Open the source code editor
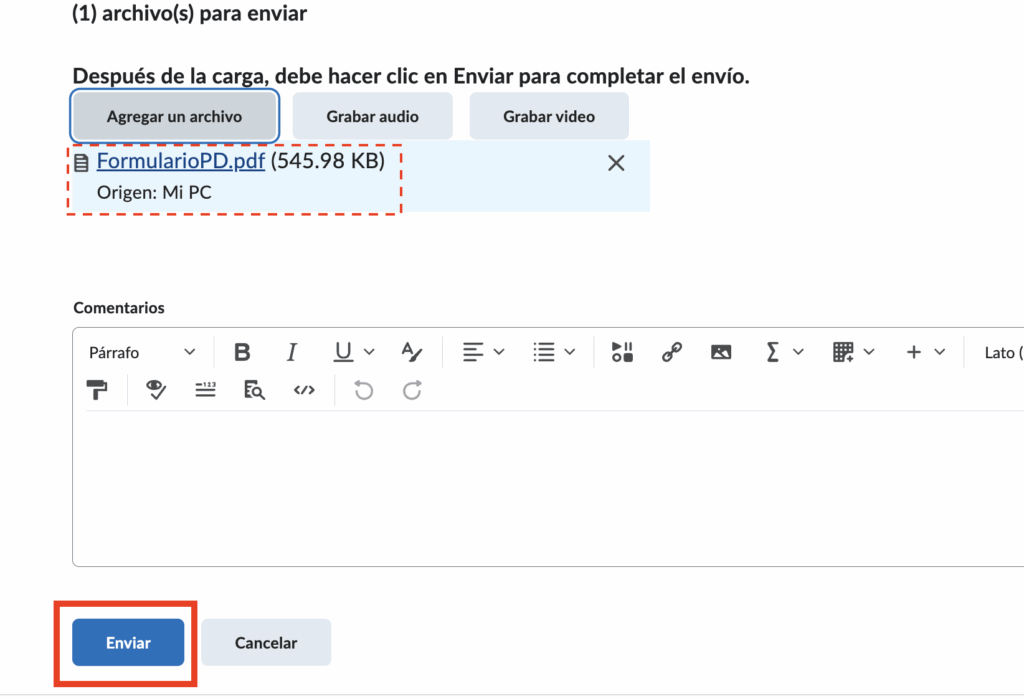Screen dimensions: 1024x699 304,390
